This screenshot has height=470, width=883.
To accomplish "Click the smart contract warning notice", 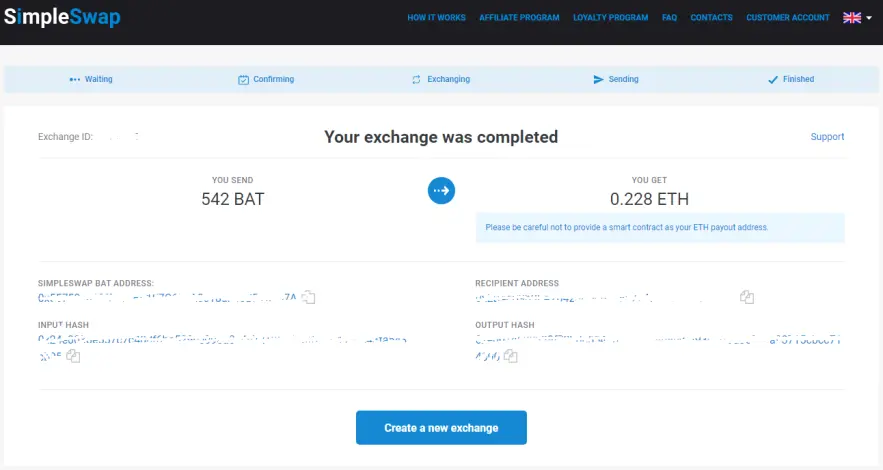I will click(x=660, y=227).
